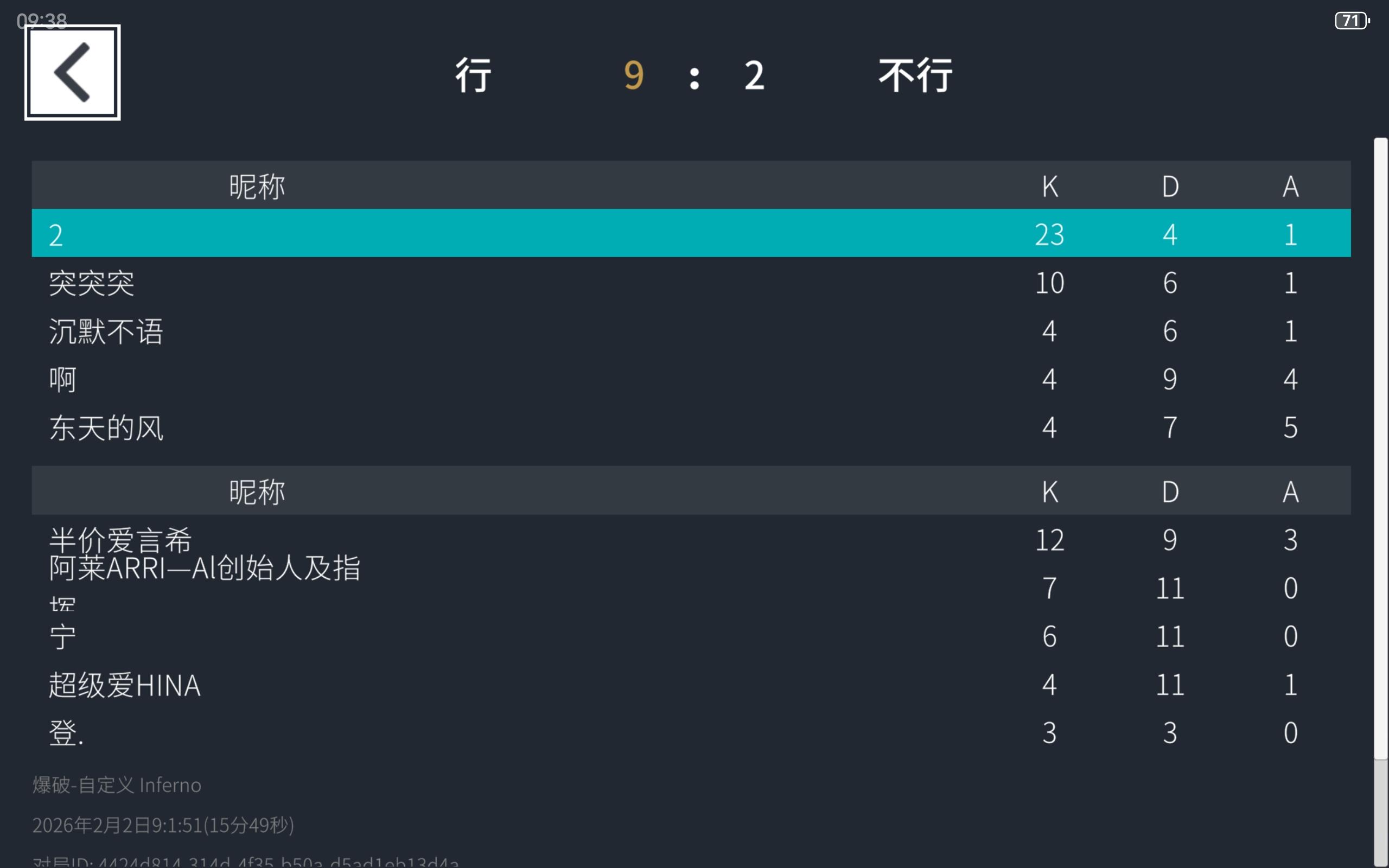The image size is (1389, 868).
Task: Select player 突突突 in the scoreboard
Action: 92,283
